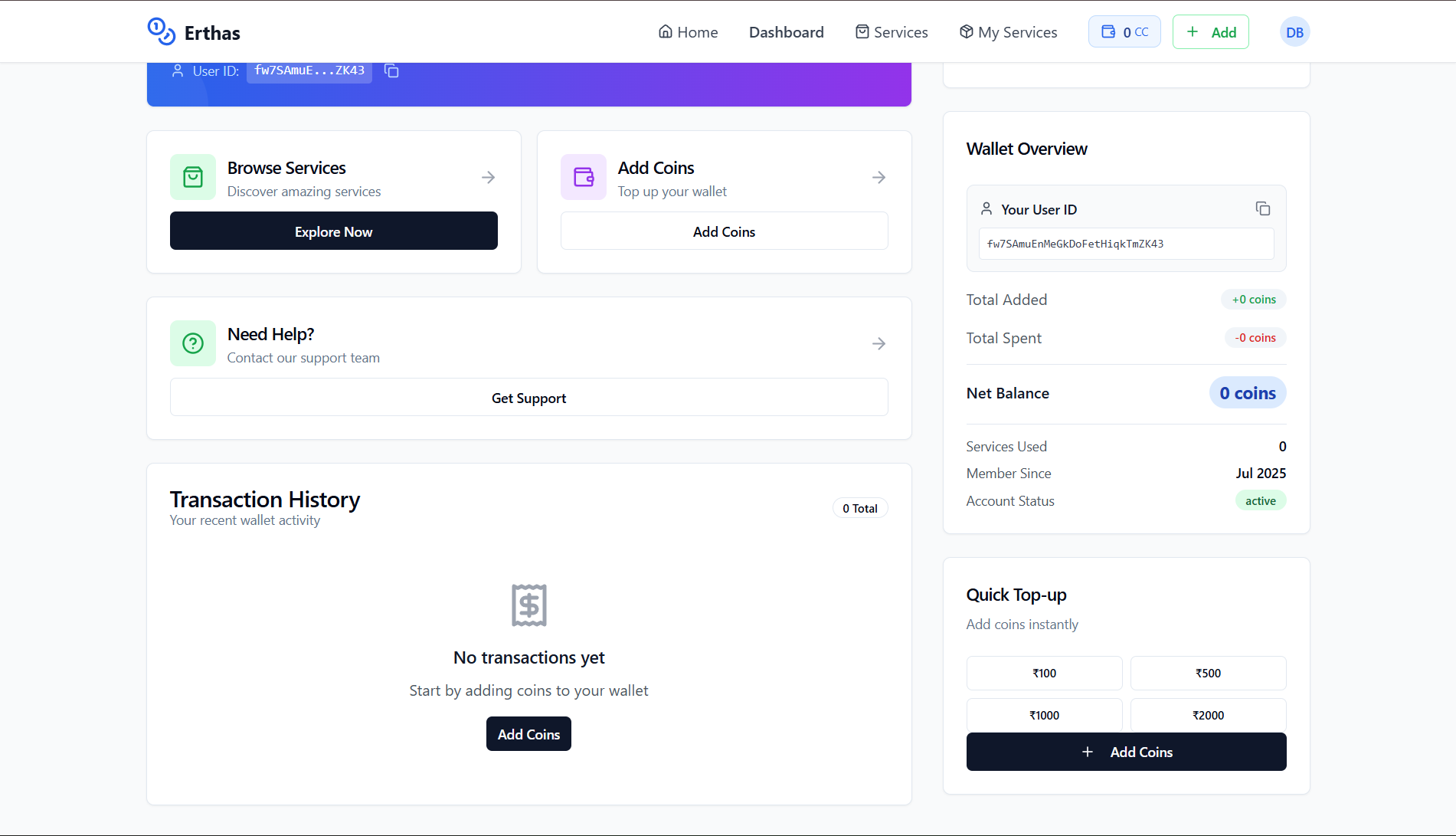Image resolution: width=1456 pixels, height=836 pixels.
Task: Click the green Add button in the header
Action: coord(1211,31)
